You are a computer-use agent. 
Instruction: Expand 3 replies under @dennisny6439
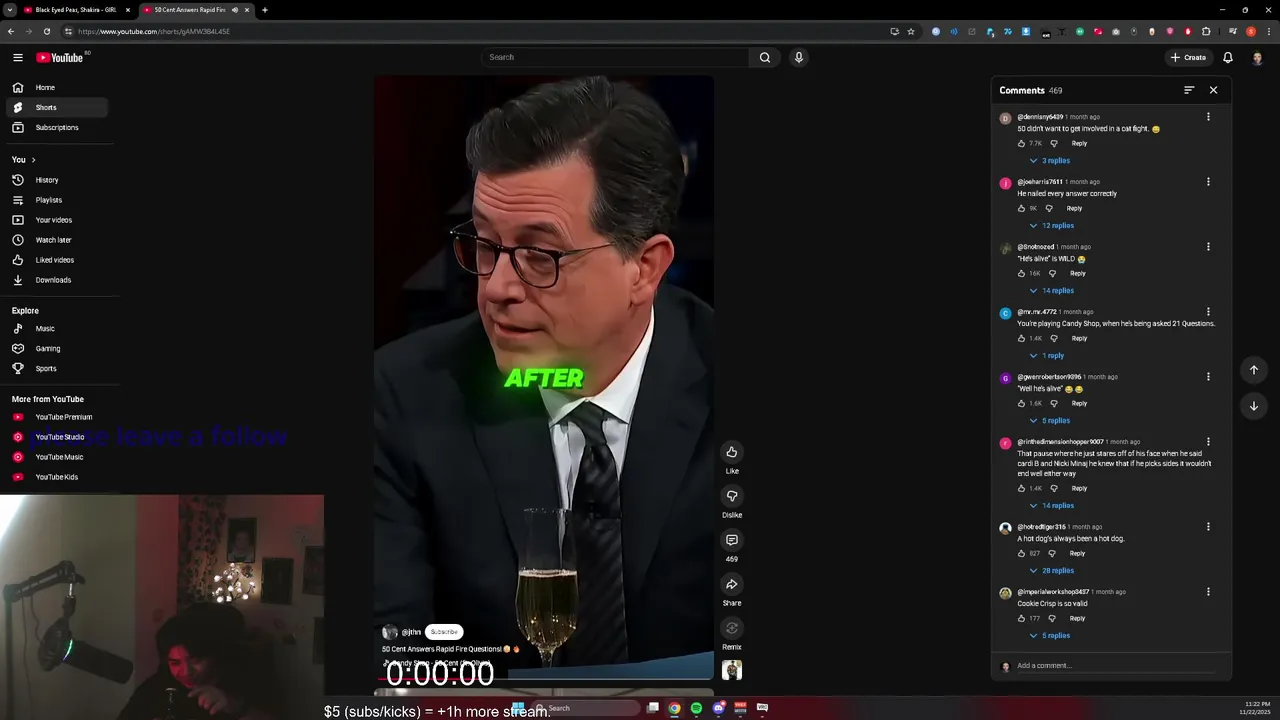tap(1050, 160)
